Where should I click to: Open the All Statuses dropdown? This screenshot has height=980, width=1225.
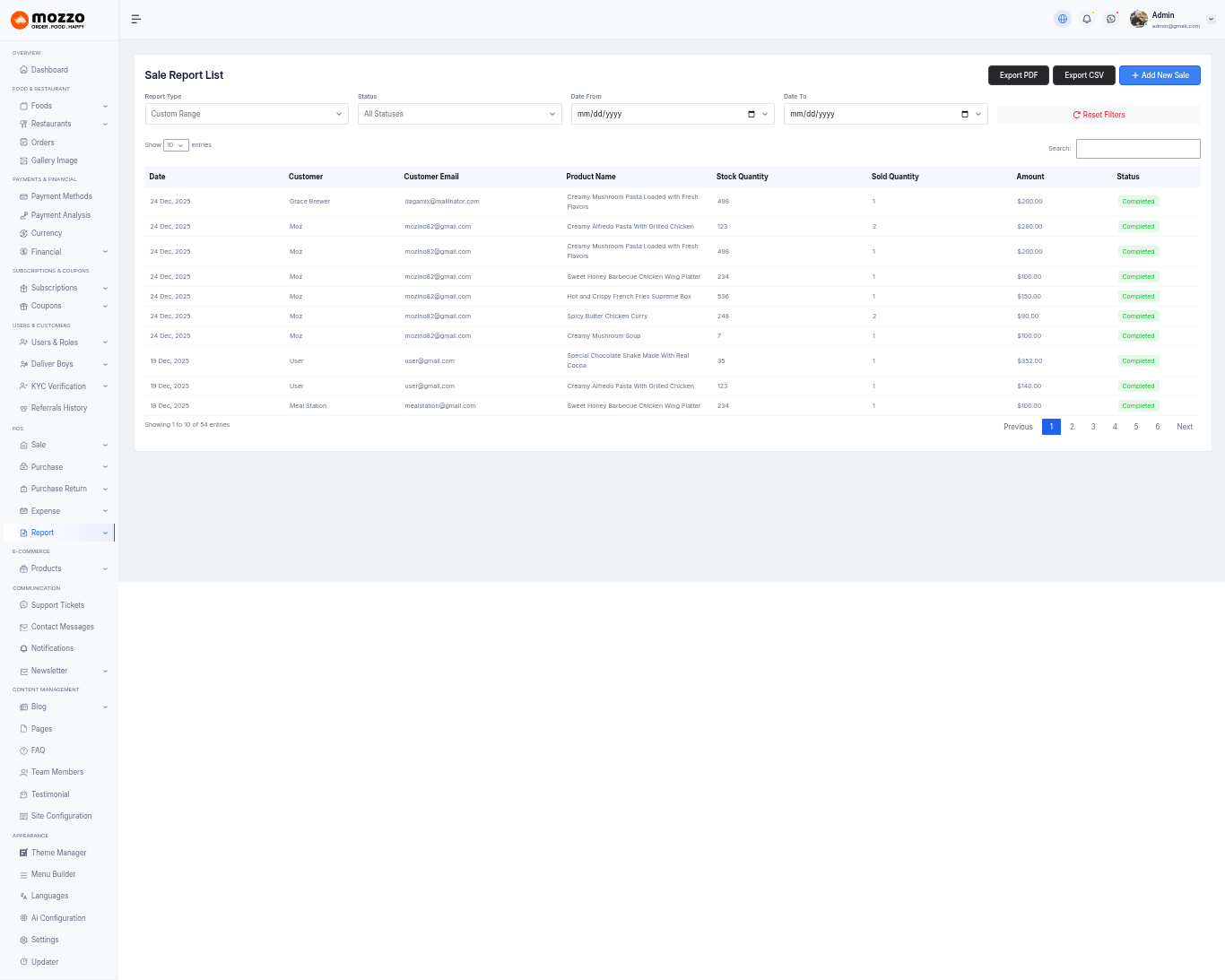click(x=459, y=114)
